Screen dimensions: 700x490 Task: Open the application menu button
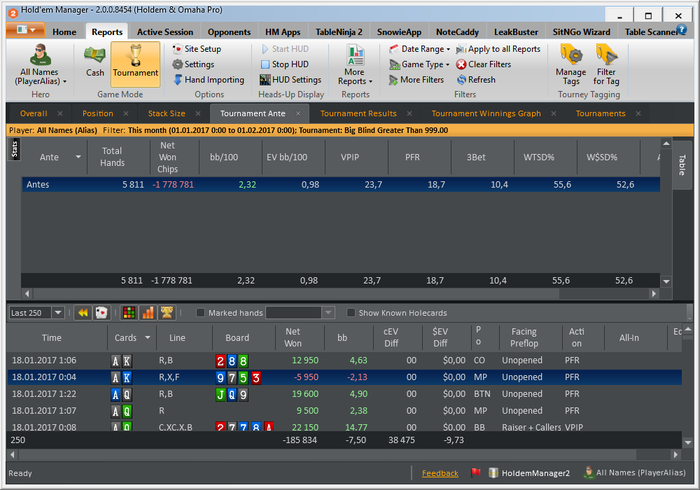tap(25, 30)
